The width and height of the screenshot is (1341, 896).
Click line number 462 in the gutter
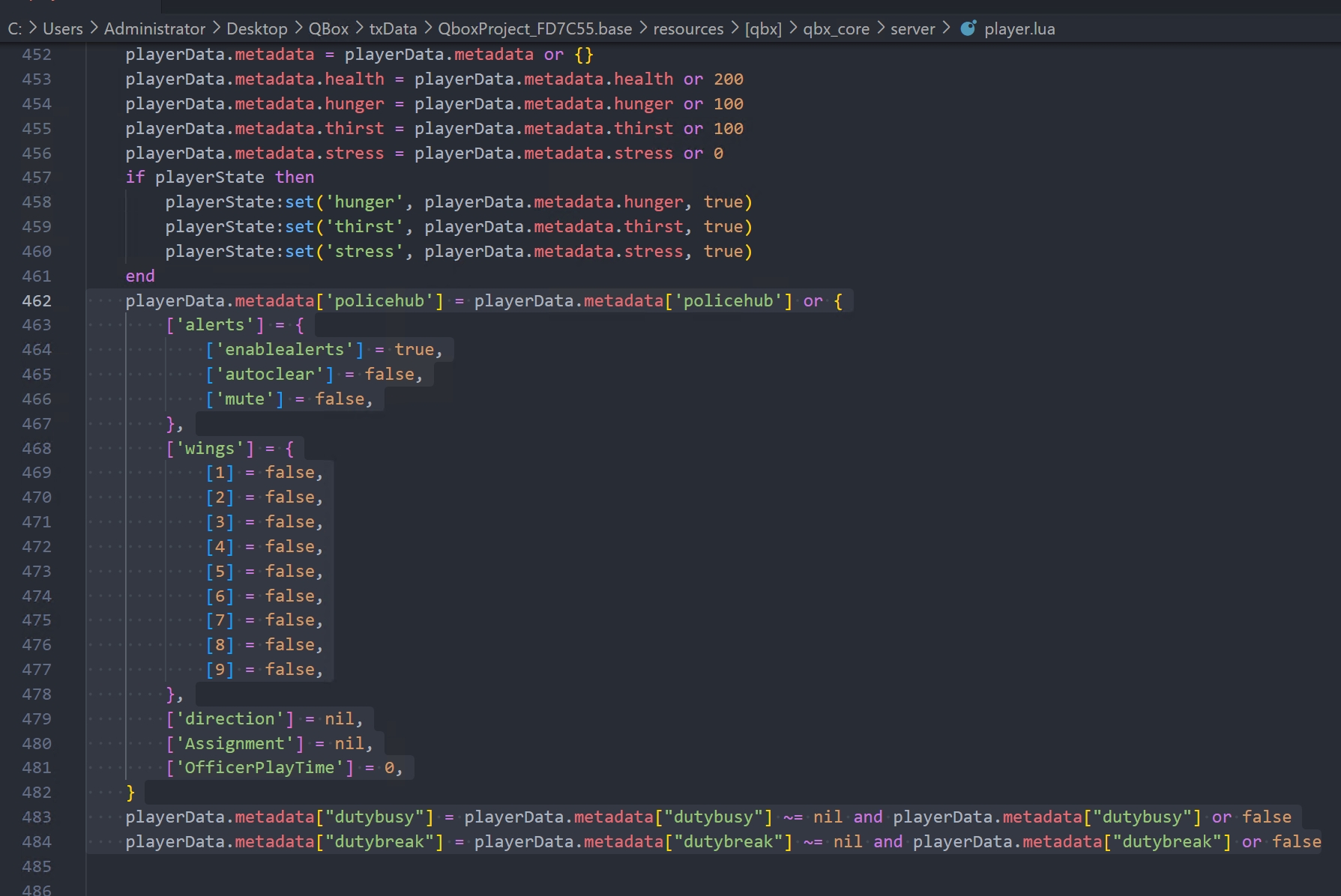(37, 301)
